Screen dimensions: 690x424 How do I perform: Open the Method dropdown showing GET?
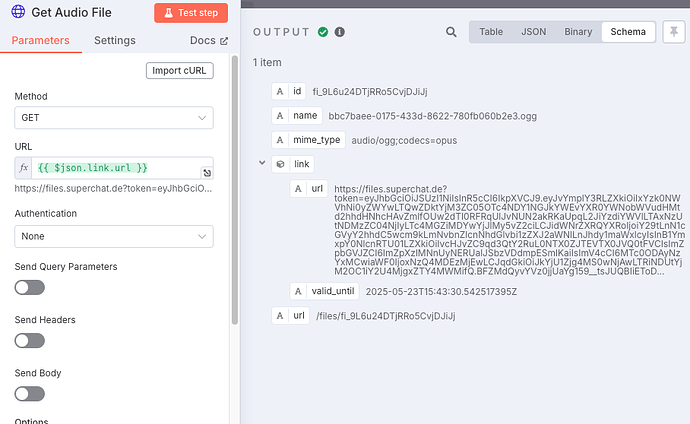pos(114,117)
